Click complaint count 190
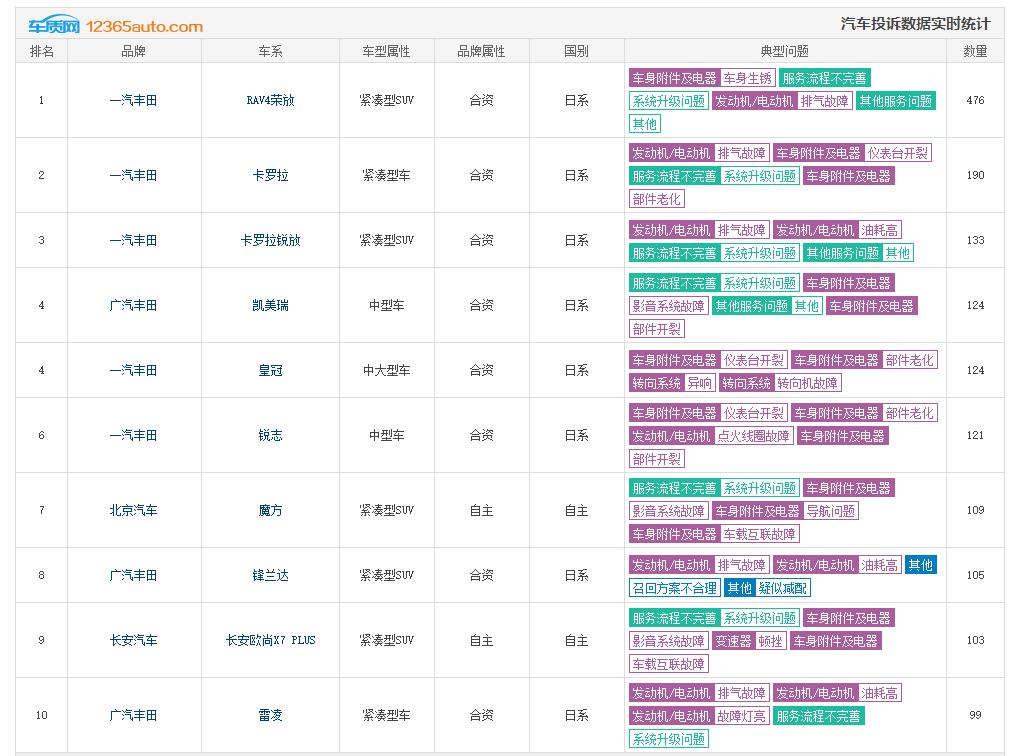 [975, 175]
